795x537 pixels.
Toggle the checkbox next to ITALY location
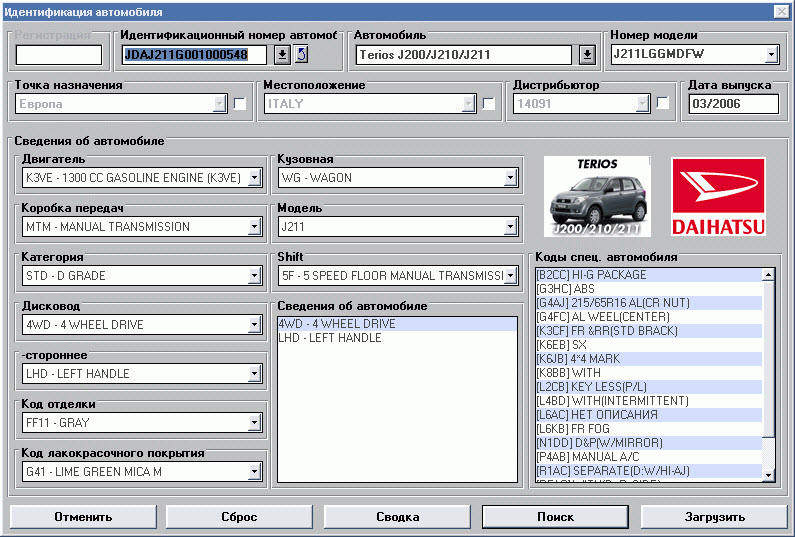(489, 103)
